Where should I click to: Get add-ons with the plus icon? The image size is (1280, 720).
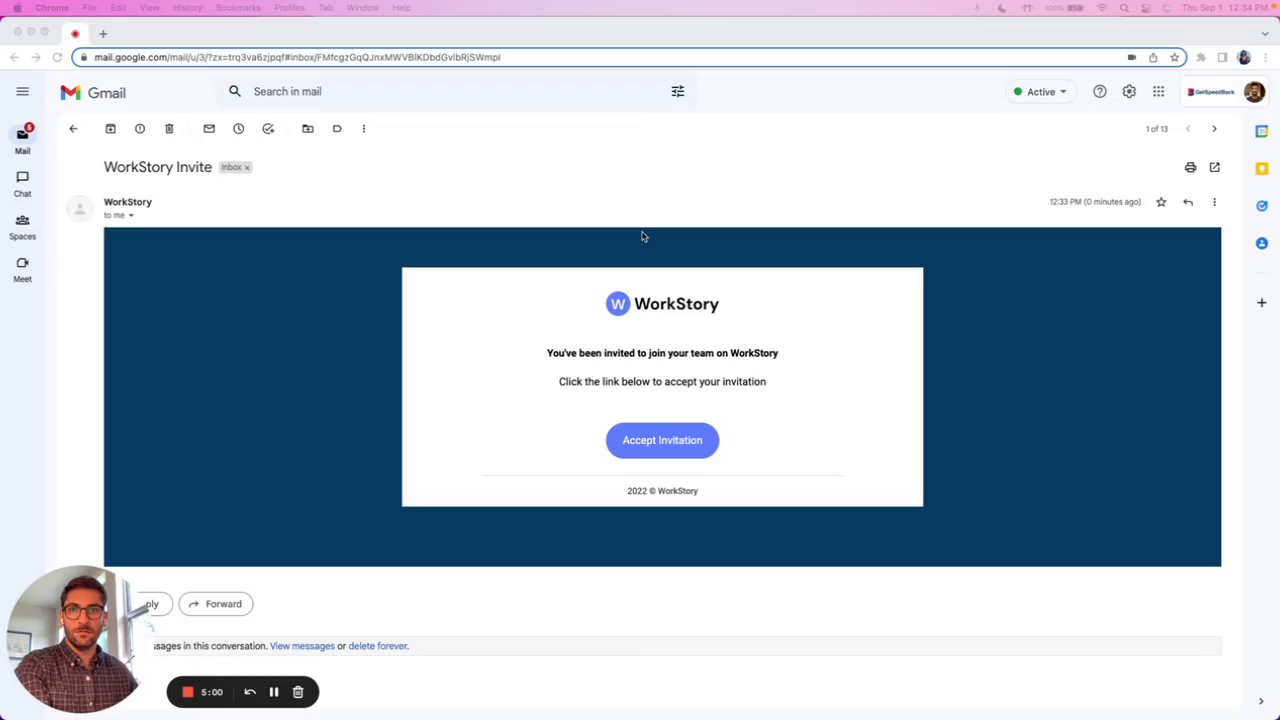click(1262, 302)
